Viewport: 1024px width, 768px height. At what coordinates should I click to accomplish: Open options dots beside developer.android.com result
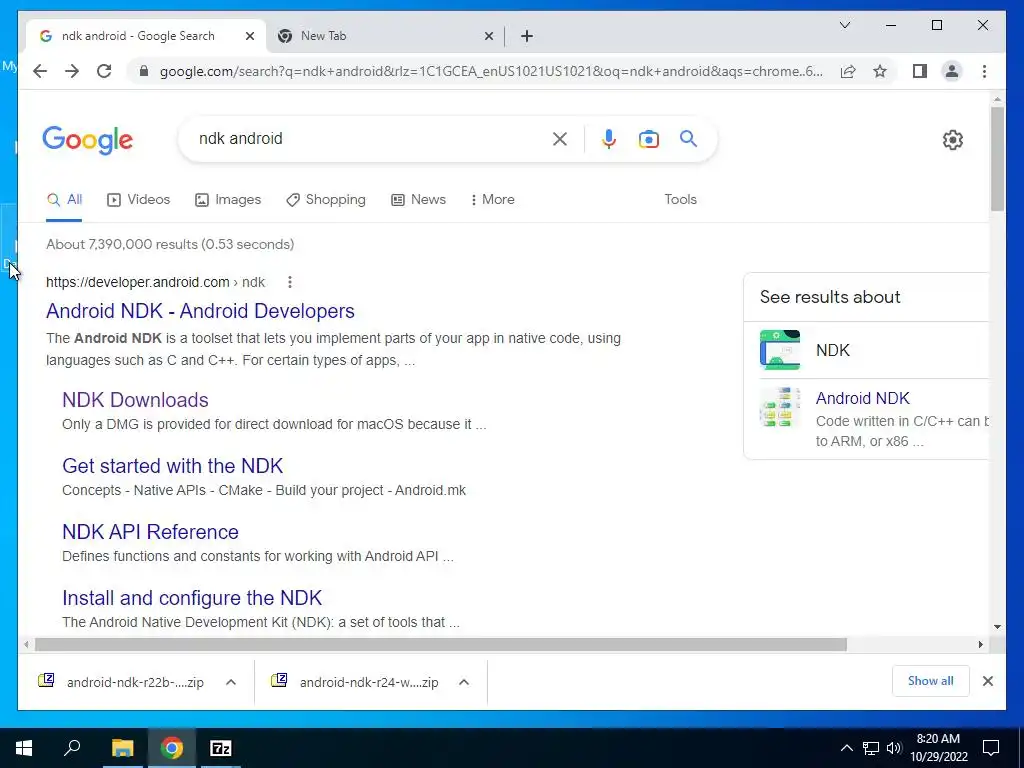[290, 282]
